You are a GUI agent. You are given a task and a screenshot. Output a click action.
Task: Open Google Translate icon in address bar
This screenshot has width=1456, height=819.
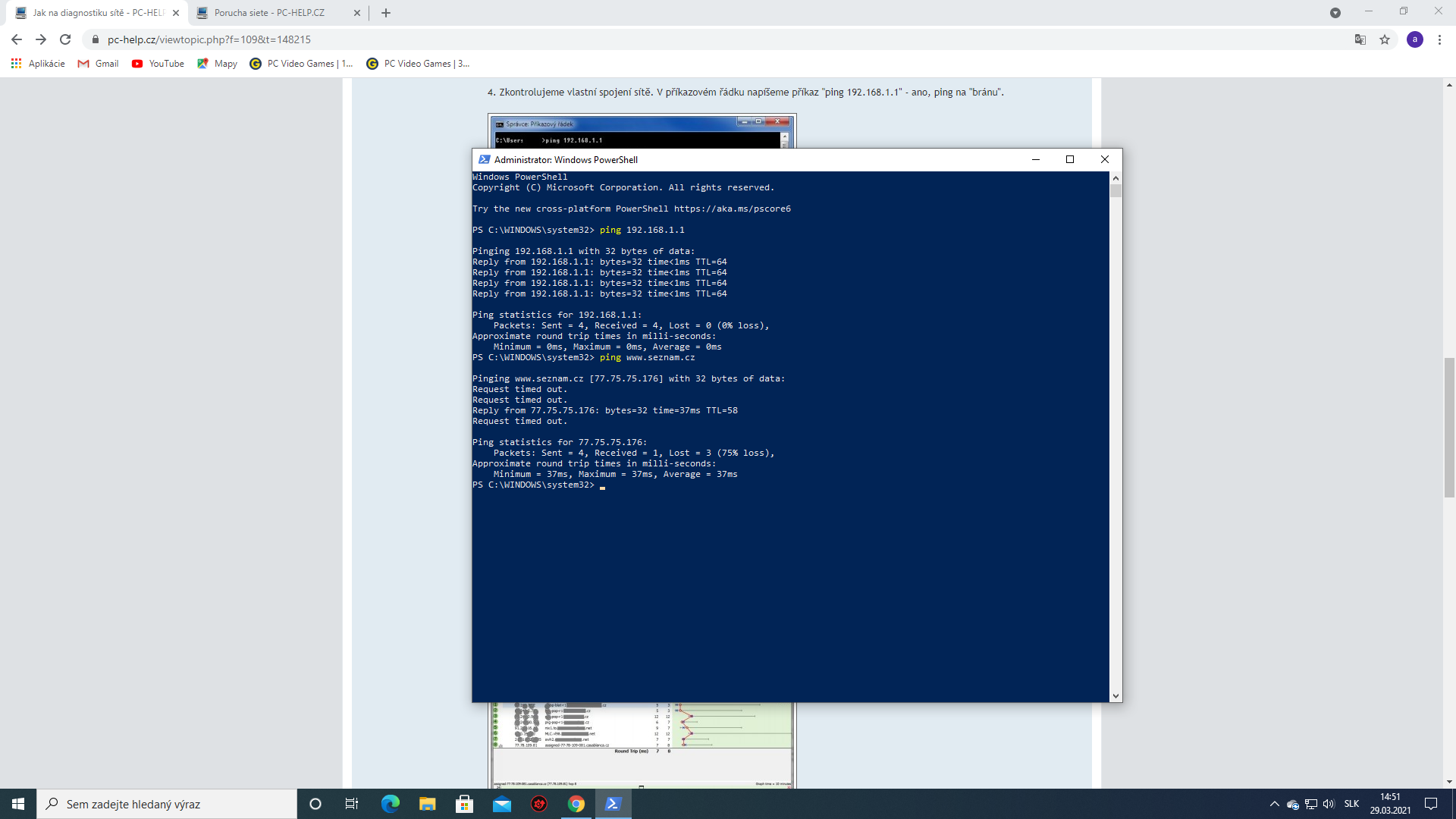[x=1360, y=39]
